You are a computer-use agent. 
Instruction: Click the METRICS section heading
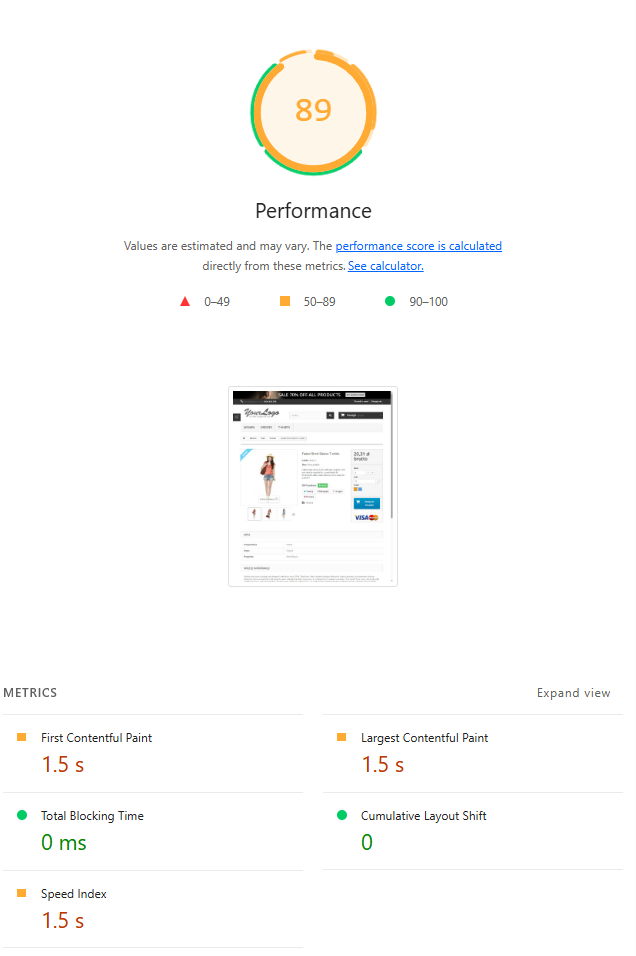click(x=30, y=693)
